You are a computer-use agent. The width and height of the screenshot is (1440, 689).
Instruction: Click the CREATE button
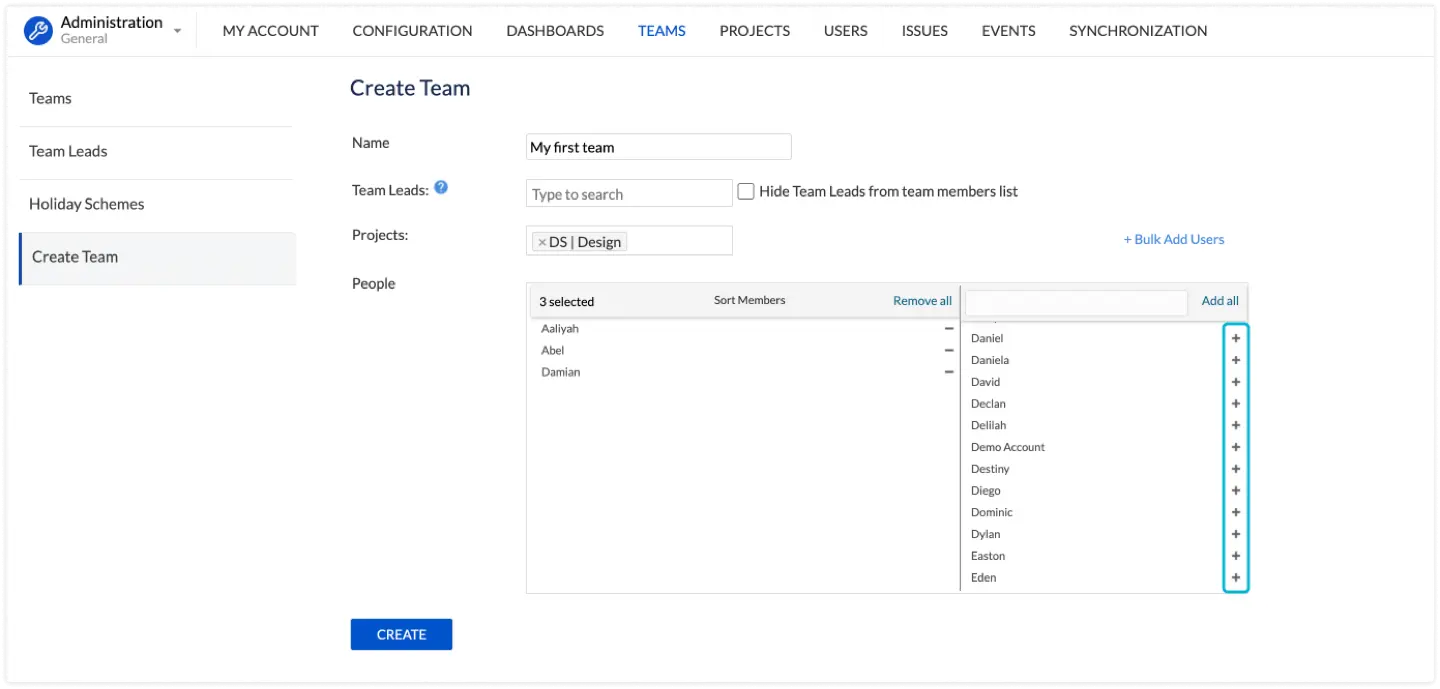coord(401,634)
